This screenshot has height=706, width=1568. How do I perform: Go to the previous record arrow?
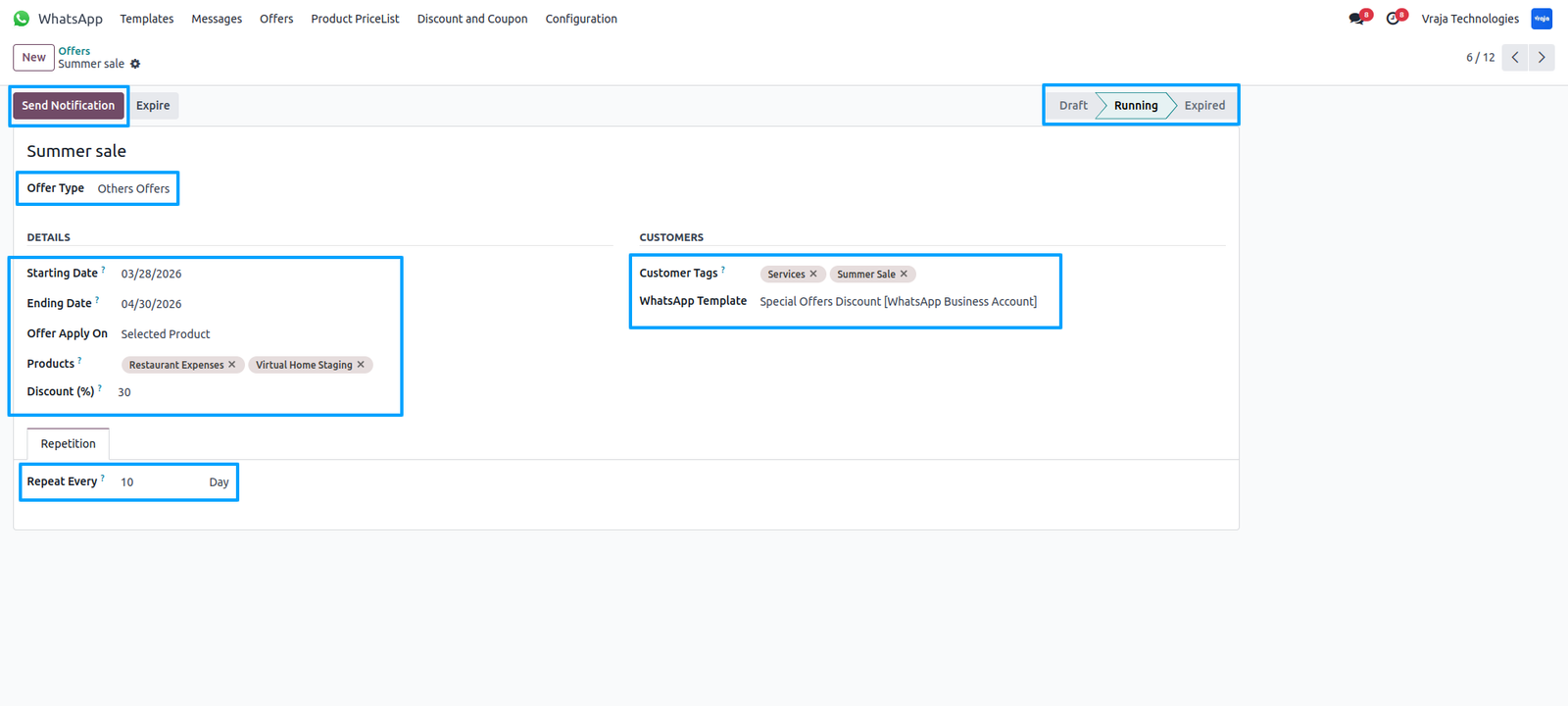(x=1515, y=57)
